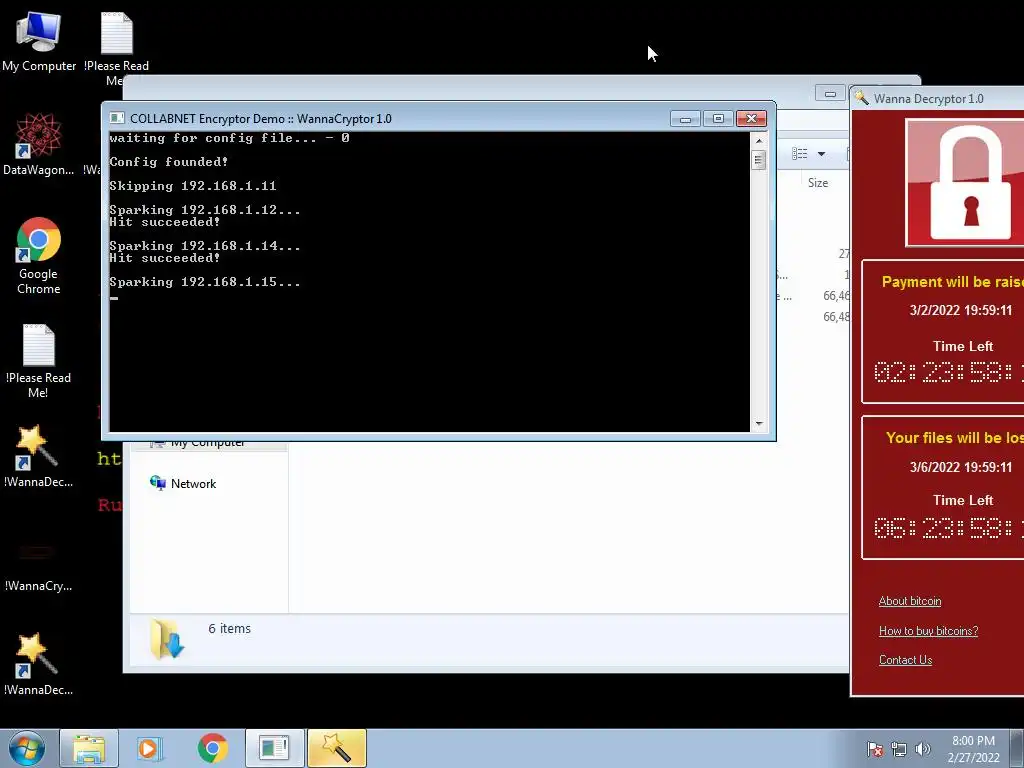Minimize the Explorer window behind the console
This screenshot has height=768, width=1024.
pyautogui.click(x=830, y=93)
